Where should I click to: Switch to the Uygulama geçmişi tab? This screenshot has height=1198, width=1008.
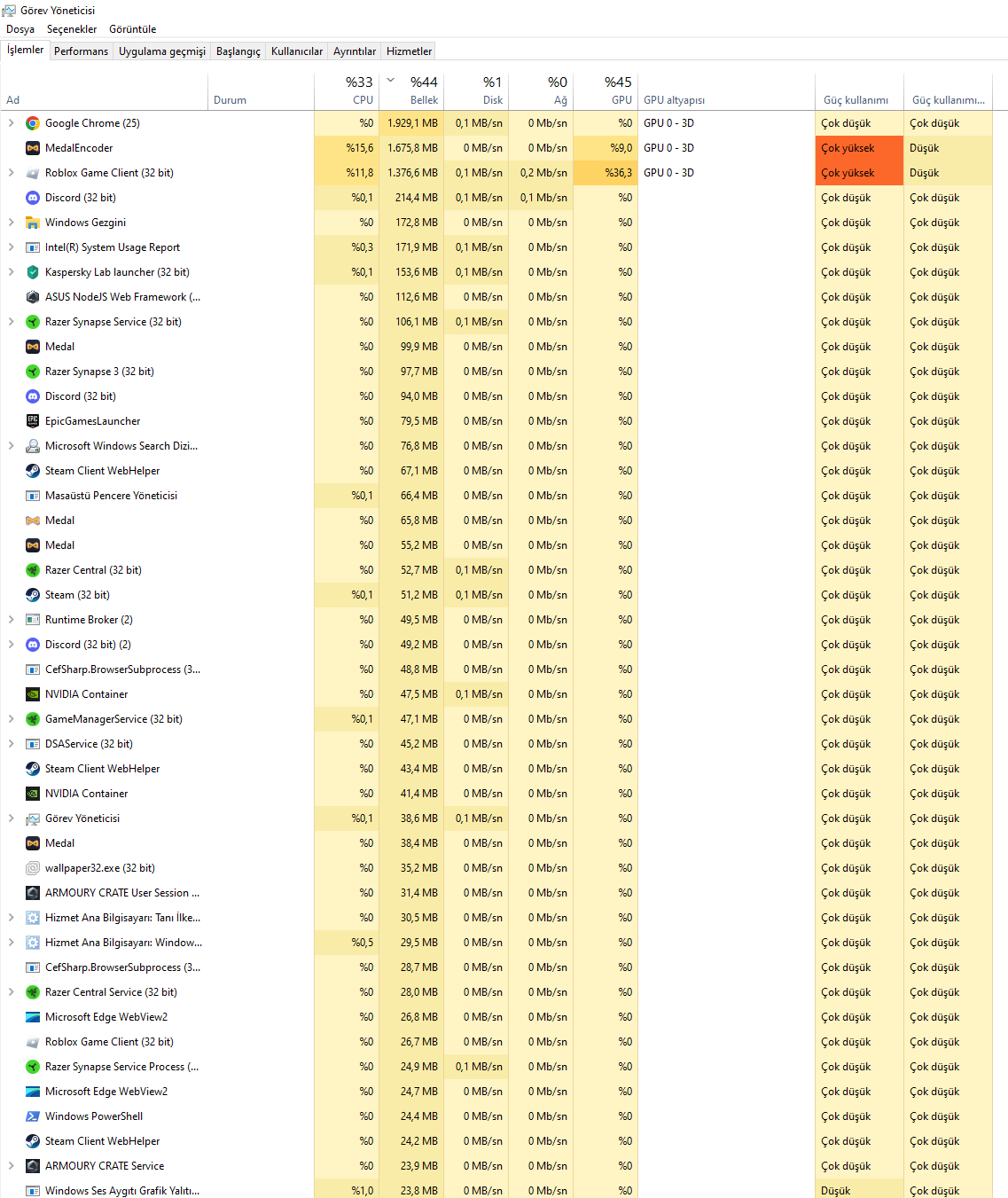point(162,51)
